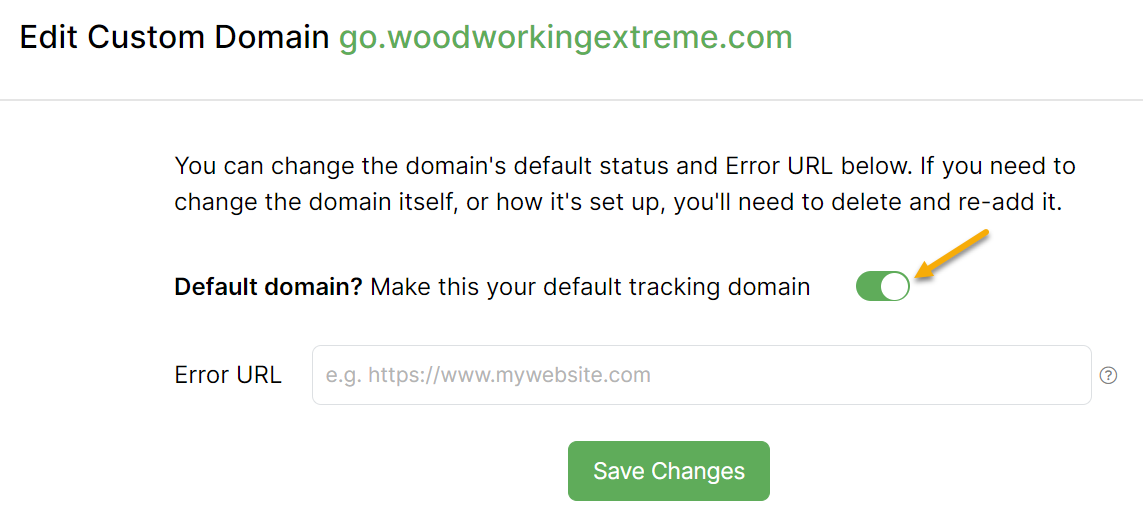1143x525 pixels.
Task: Click the first line of the description paragraph
Action: pyautogui.click(x=624, y=165)
